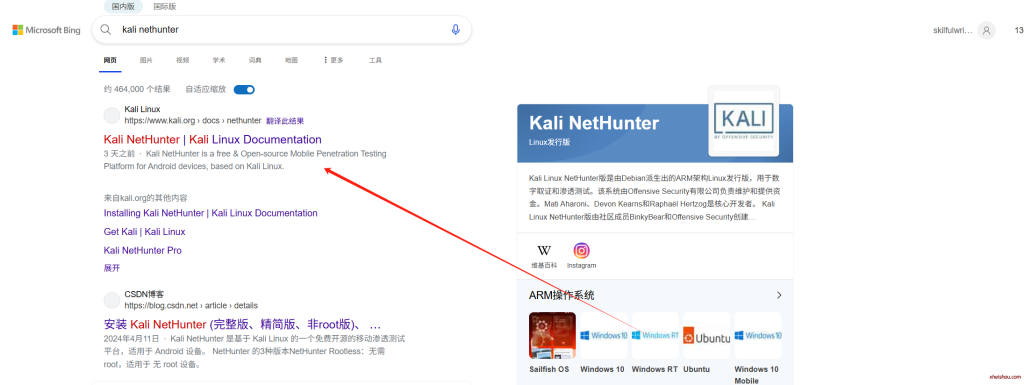Activate the voice search microphone

(456, 29)
